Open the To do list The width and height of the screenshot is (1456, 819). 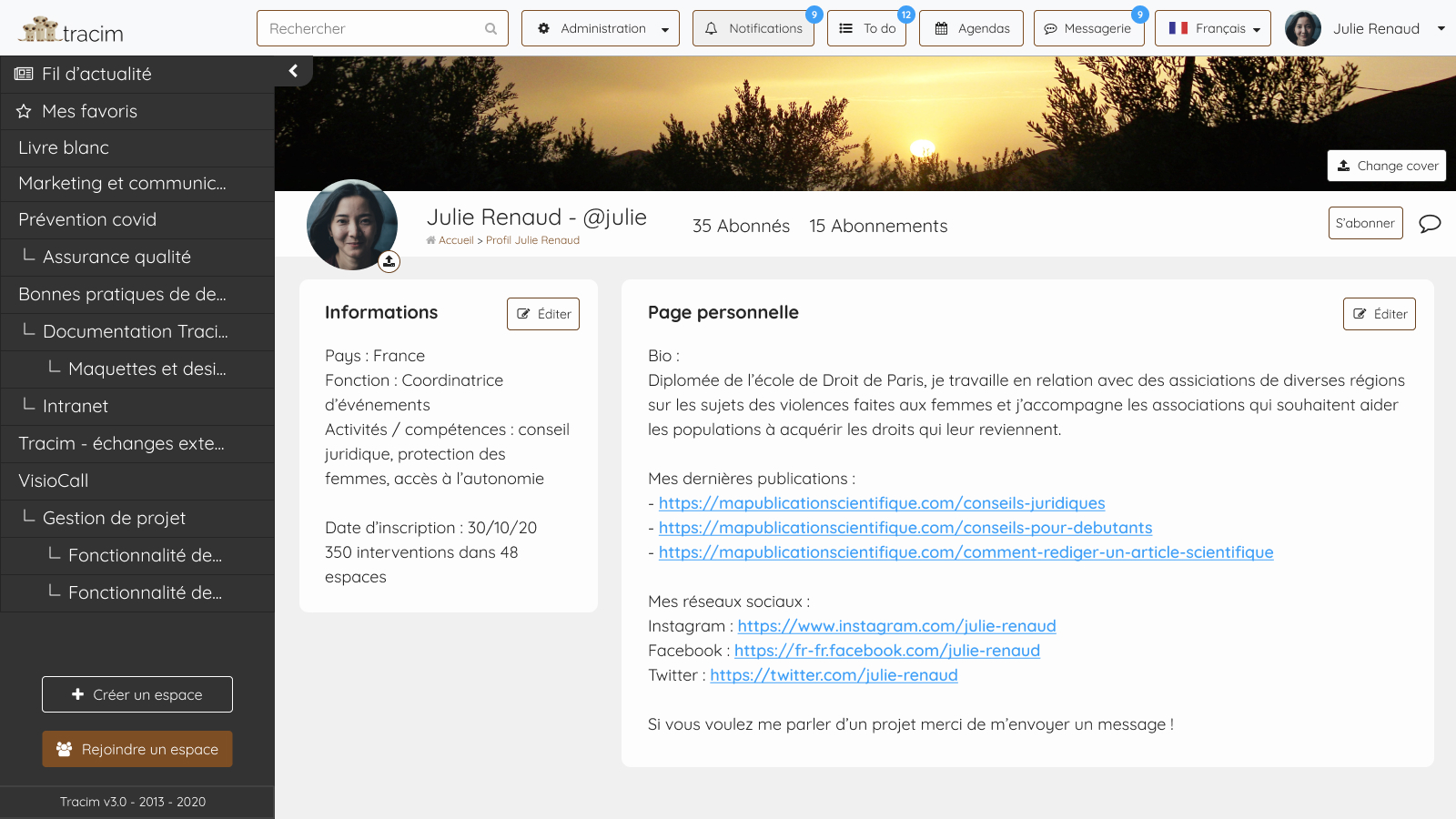(867, 28)
